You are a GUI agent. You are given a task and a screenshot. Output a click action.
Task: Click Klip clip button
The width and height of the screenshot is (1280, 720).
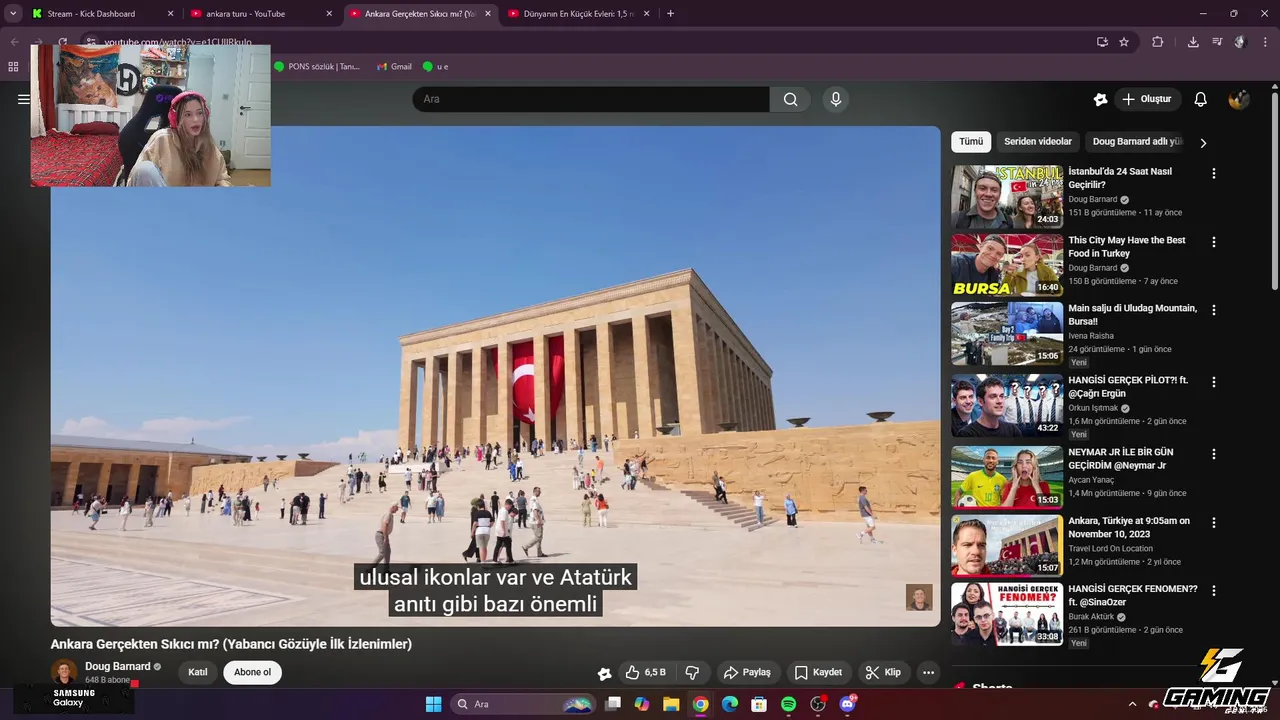pyautogui.click(x=884, y=672)
